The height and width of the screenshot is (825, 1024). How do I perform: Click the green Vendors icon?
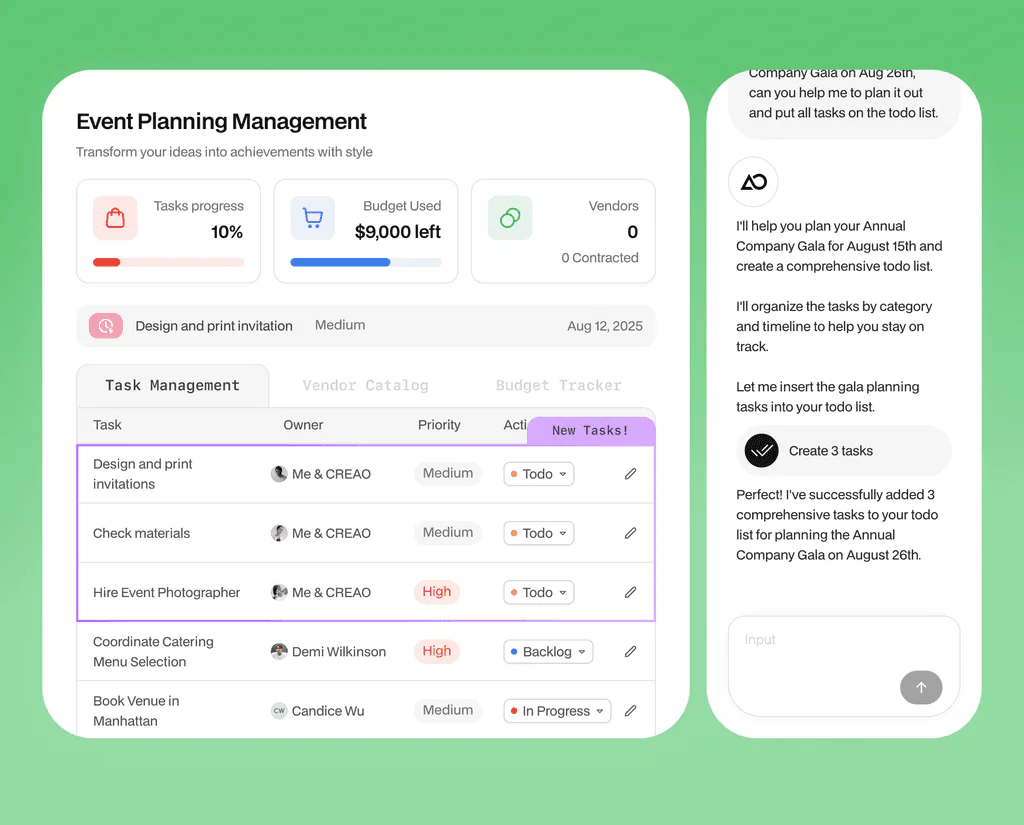tap(510, 218)
